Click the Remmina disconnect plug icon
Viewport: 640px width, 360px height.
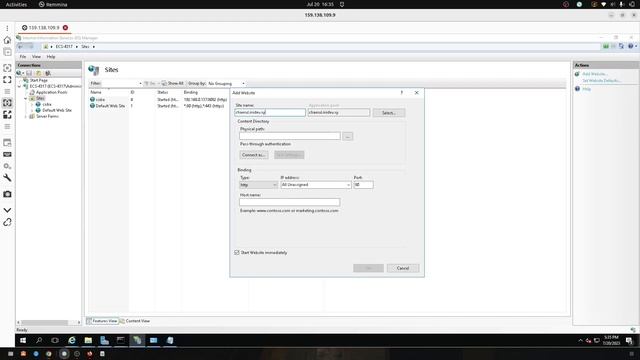click(x=7, y=222)
